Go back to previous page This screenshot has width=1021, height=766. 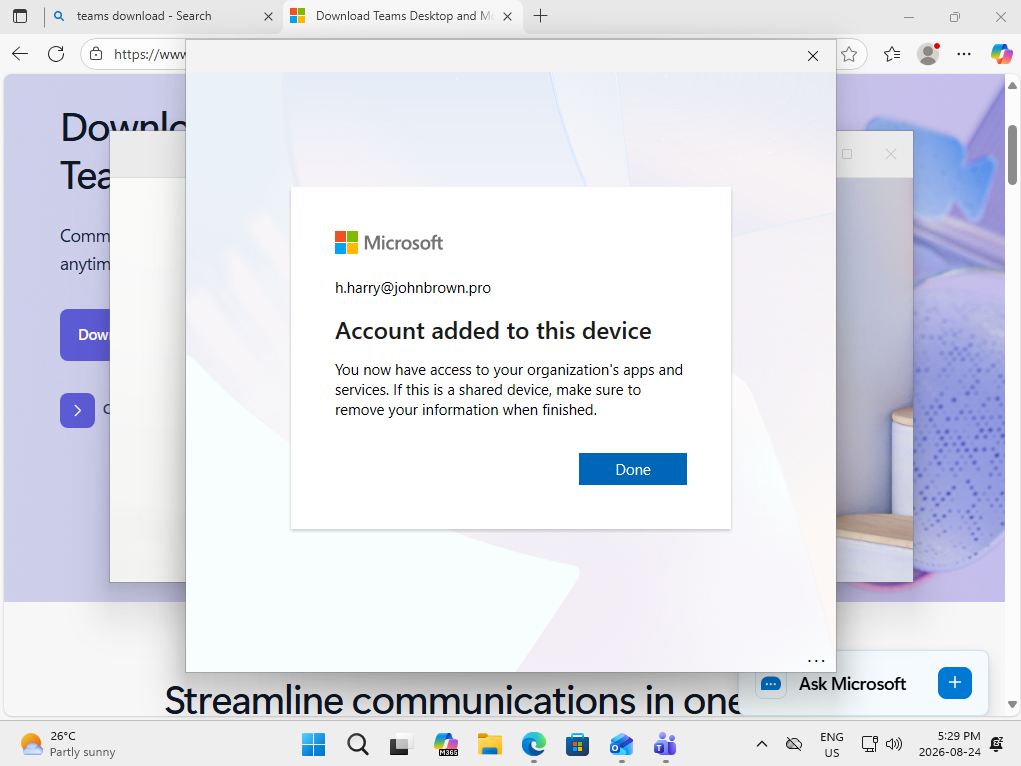[x=20, y=54]
